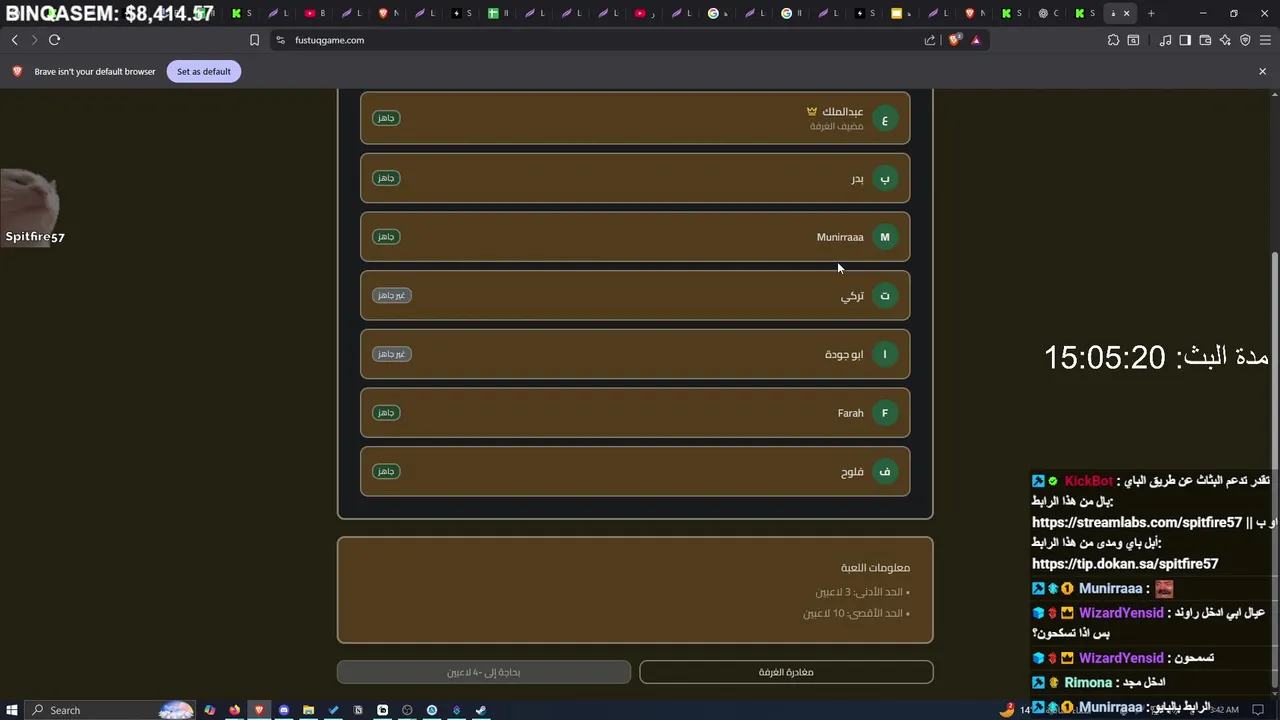Go back to the previous page
Image resolution: width=1280 pixels, height=720 pixels.
(14, 40)
